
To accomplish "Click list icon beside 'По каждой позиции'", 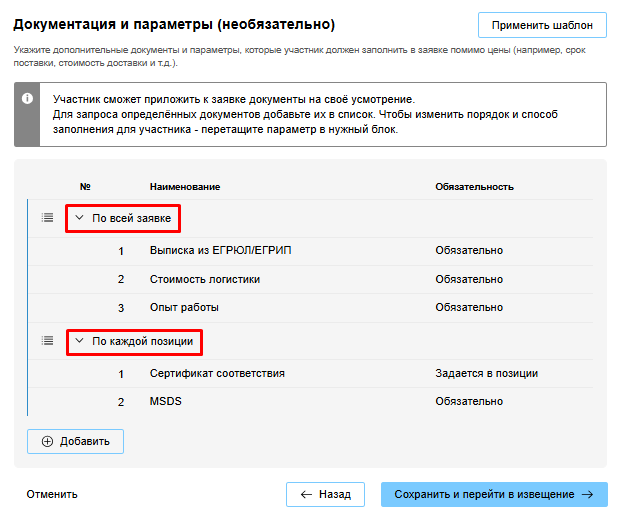I will (47, 340).
